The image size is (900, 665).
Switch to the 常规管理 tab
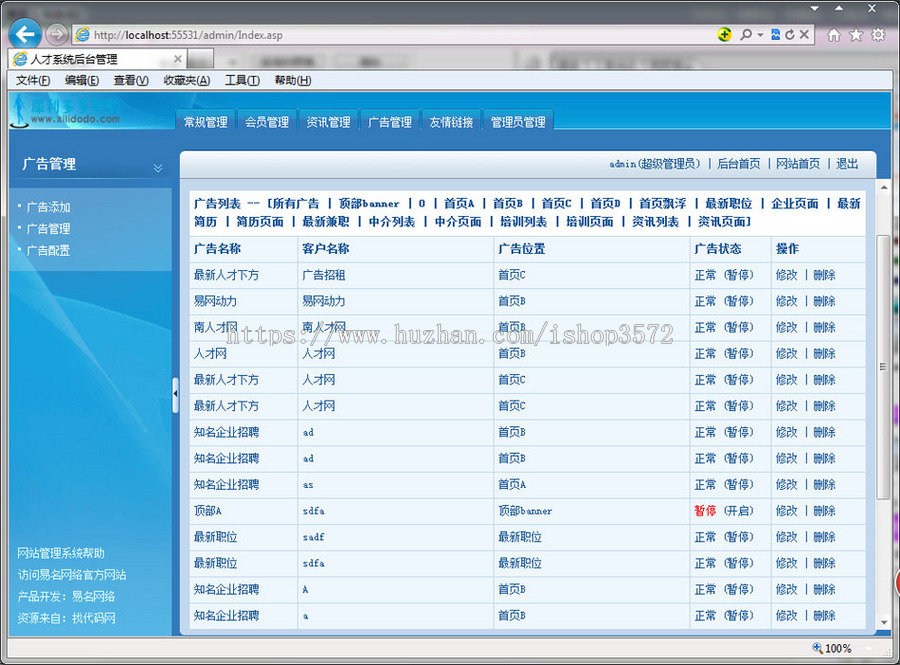coord(205,121)
